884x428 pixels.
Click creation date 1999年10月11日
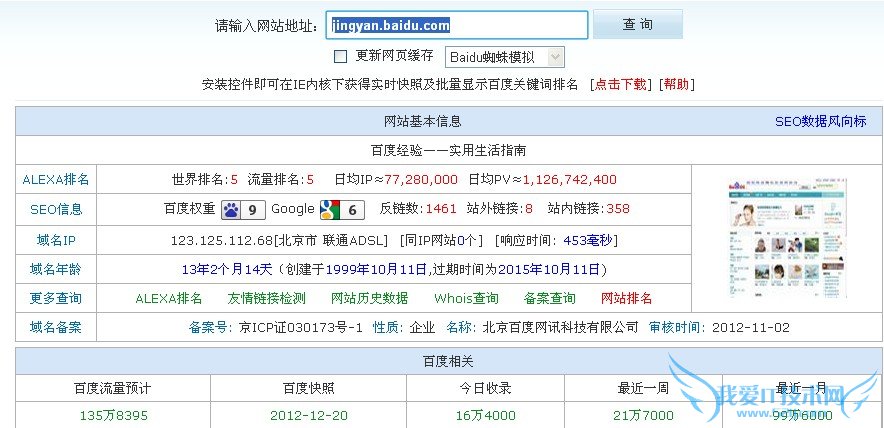[376, 270]
